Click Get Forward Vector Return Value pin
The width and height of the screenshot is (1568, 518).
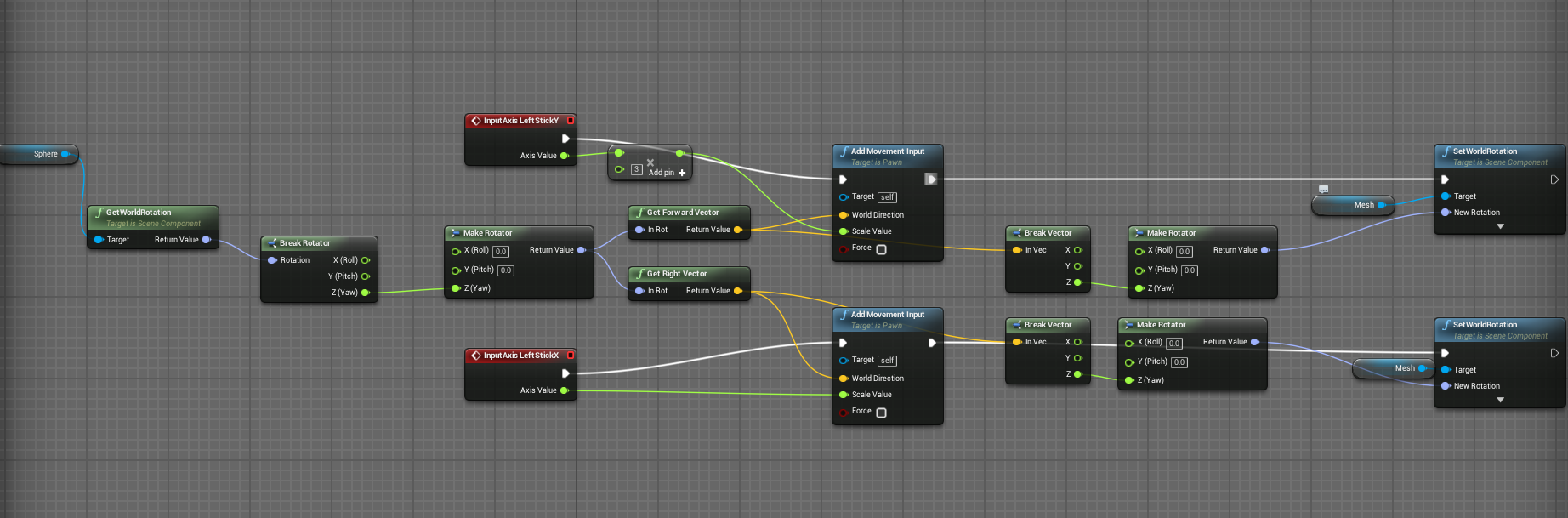737,230
